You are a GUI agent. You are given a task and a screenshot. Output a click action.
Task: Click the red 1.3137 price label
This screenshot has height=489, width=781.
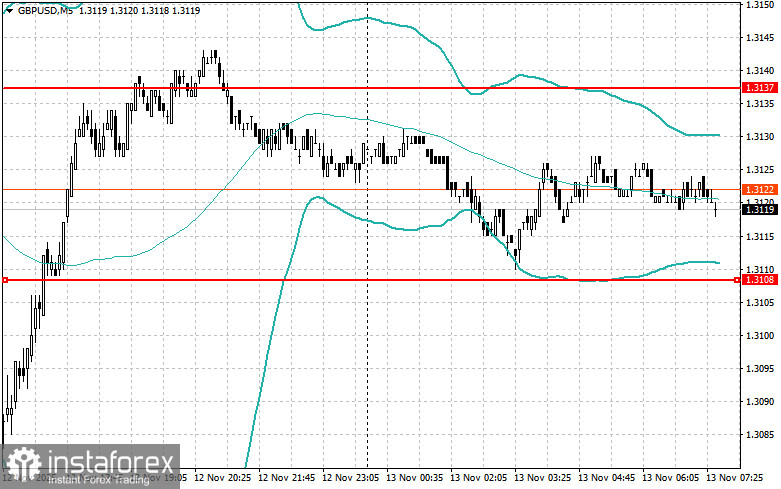coord(760,88)
